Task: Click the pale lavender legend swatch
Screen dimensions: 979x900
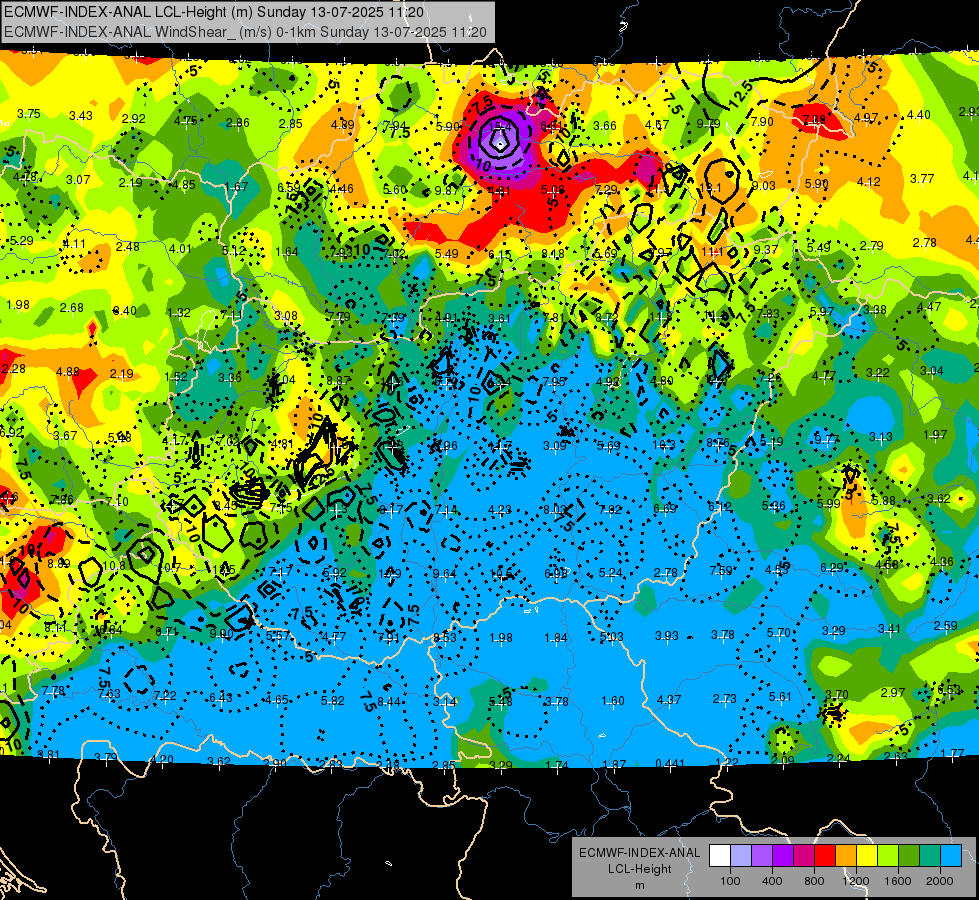Action: pyautogui.click(x=741, y=856)
